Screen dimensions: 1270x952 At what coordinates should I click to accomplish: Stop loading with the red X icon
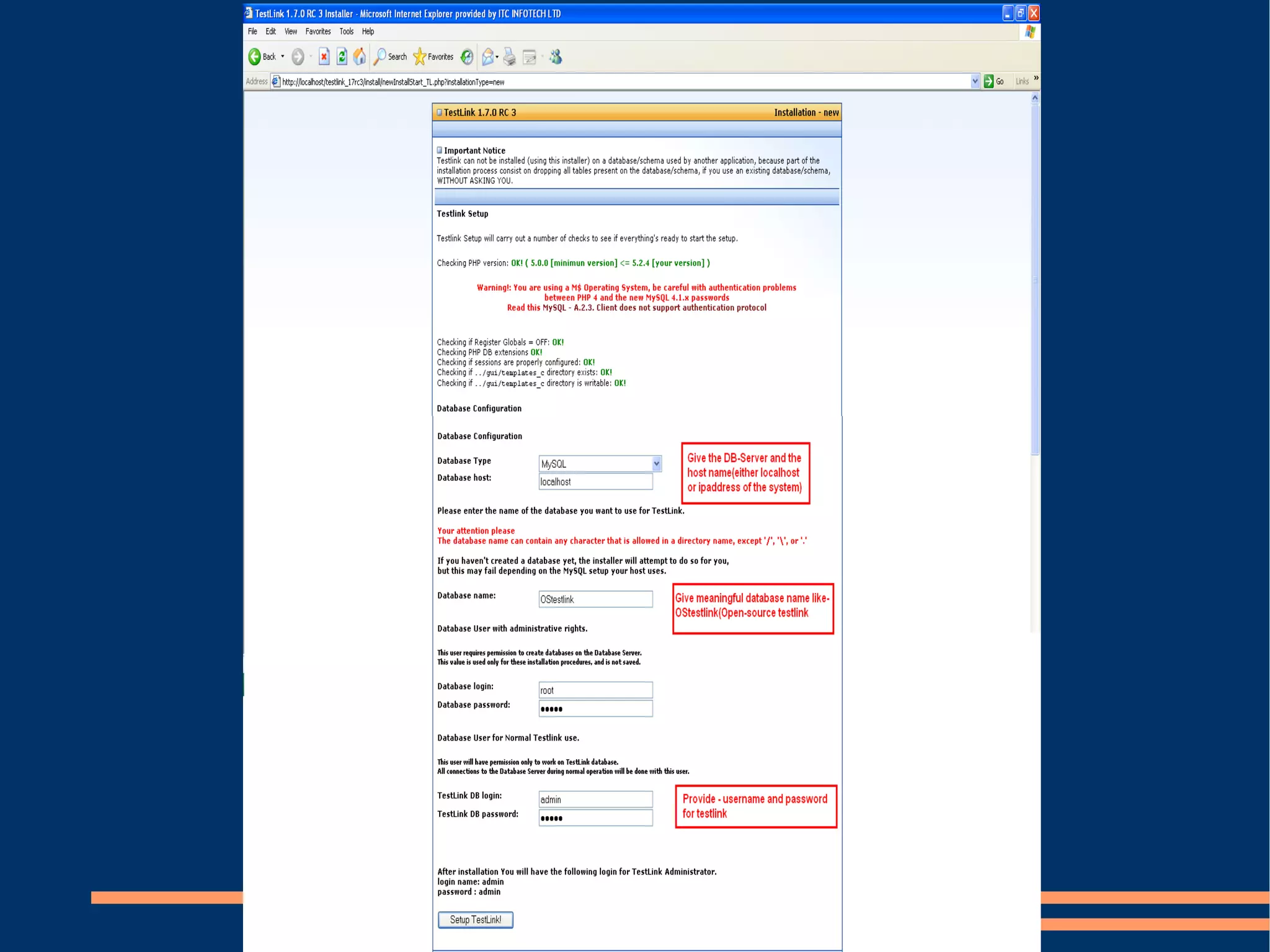[x=324, y=57]
